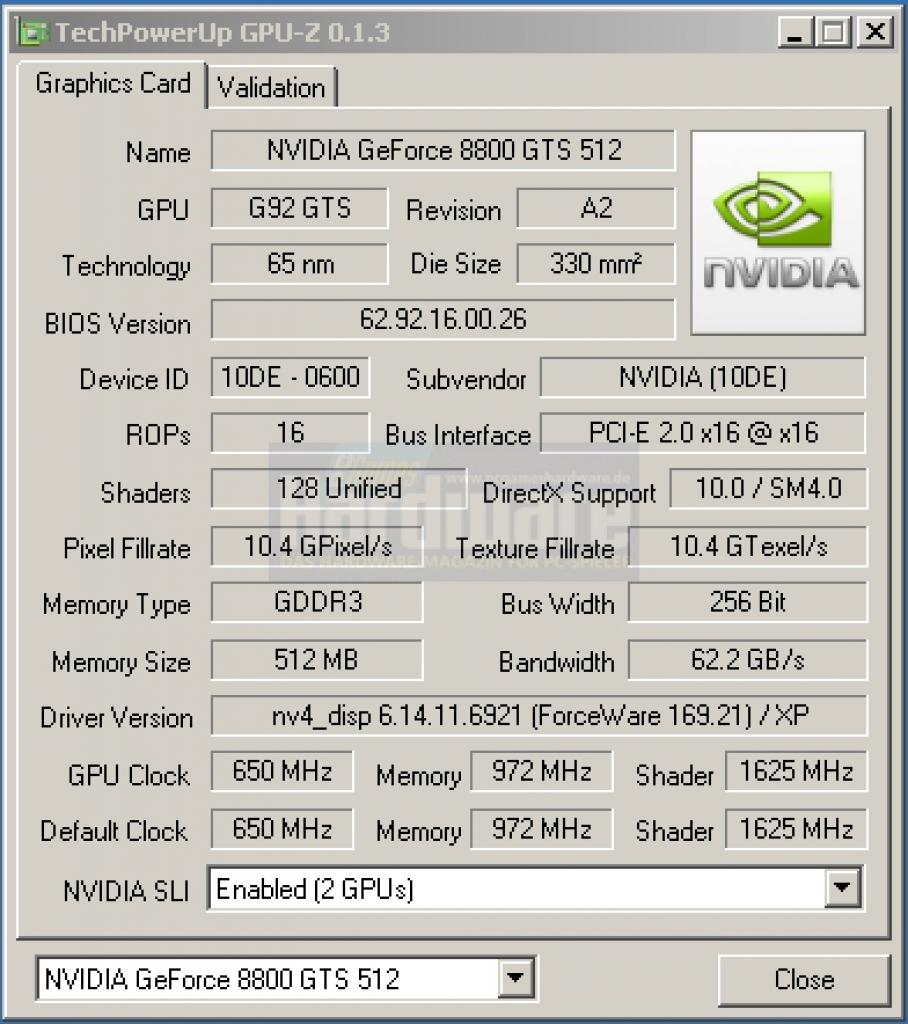This screenshot has height=1024, width=908.
Task: Click the Memory Type label
Action: click(116, 605)
